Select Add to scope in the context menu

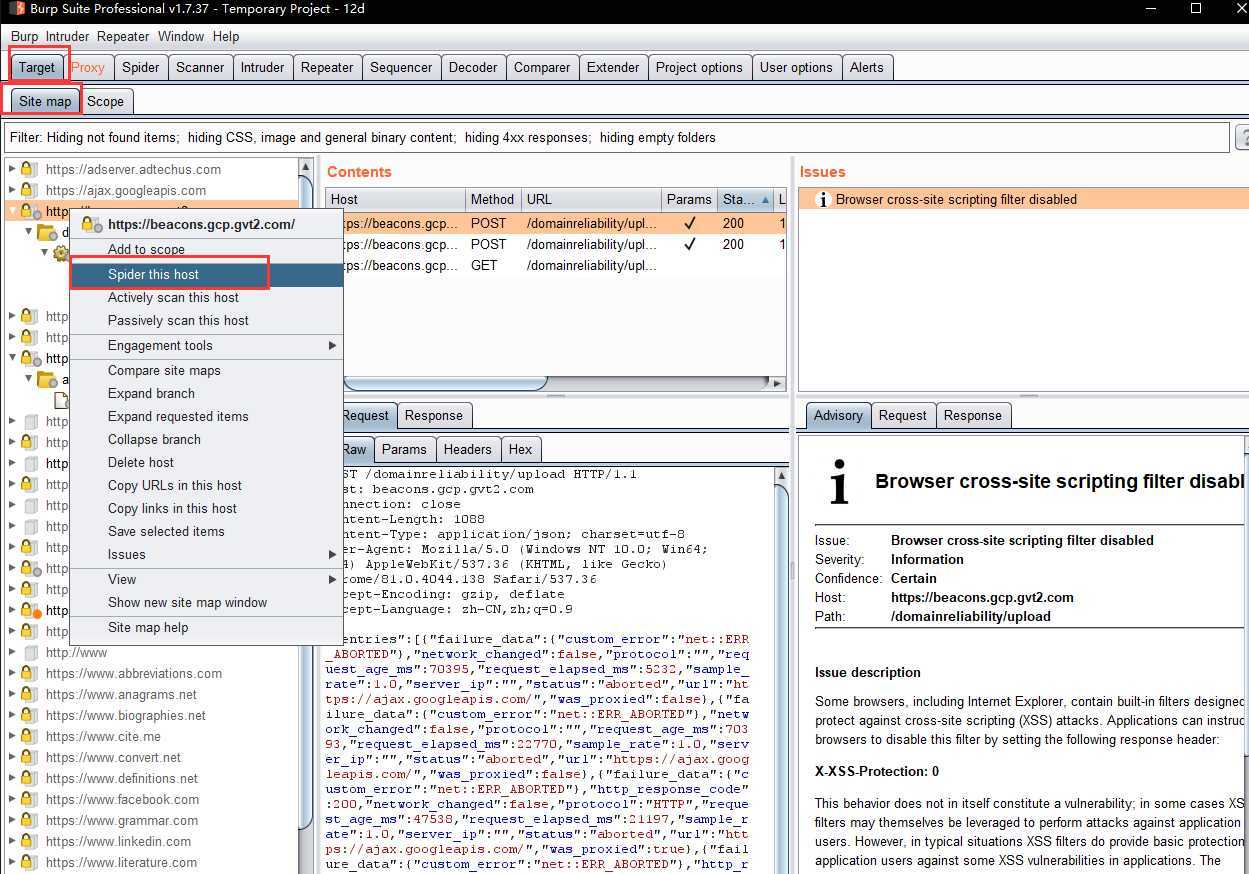[x=207, y=249]
